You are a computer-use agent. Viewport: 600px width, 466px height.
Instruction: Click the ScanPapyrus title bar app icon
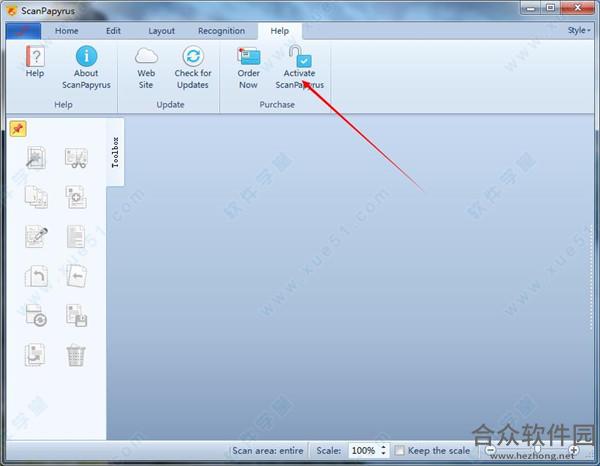click(12, 11)
